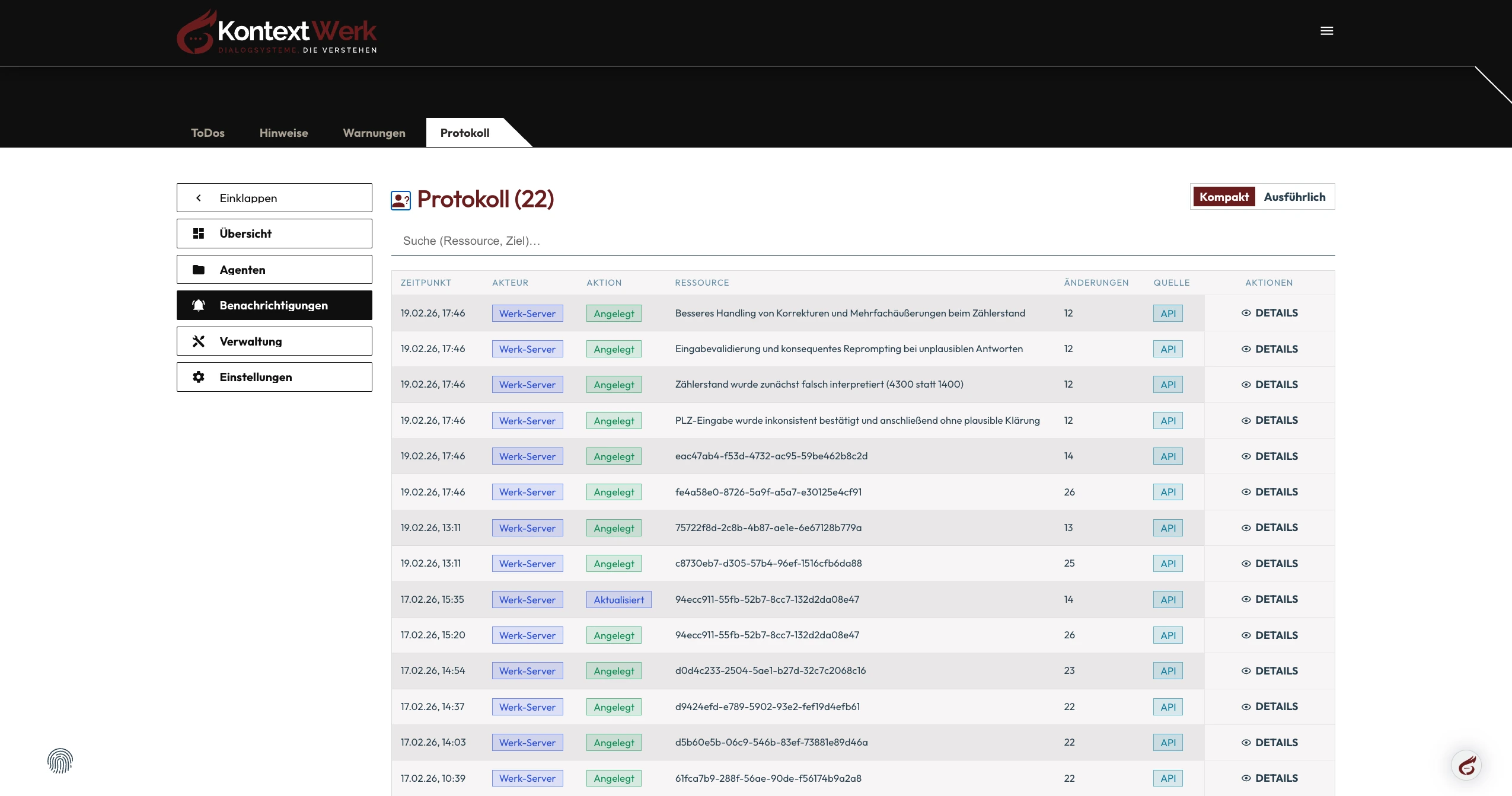The height and width of the screenshot is (796, 1512).
Task: Switch to the Warnungen tab
Action: click(x=374, y=133)
